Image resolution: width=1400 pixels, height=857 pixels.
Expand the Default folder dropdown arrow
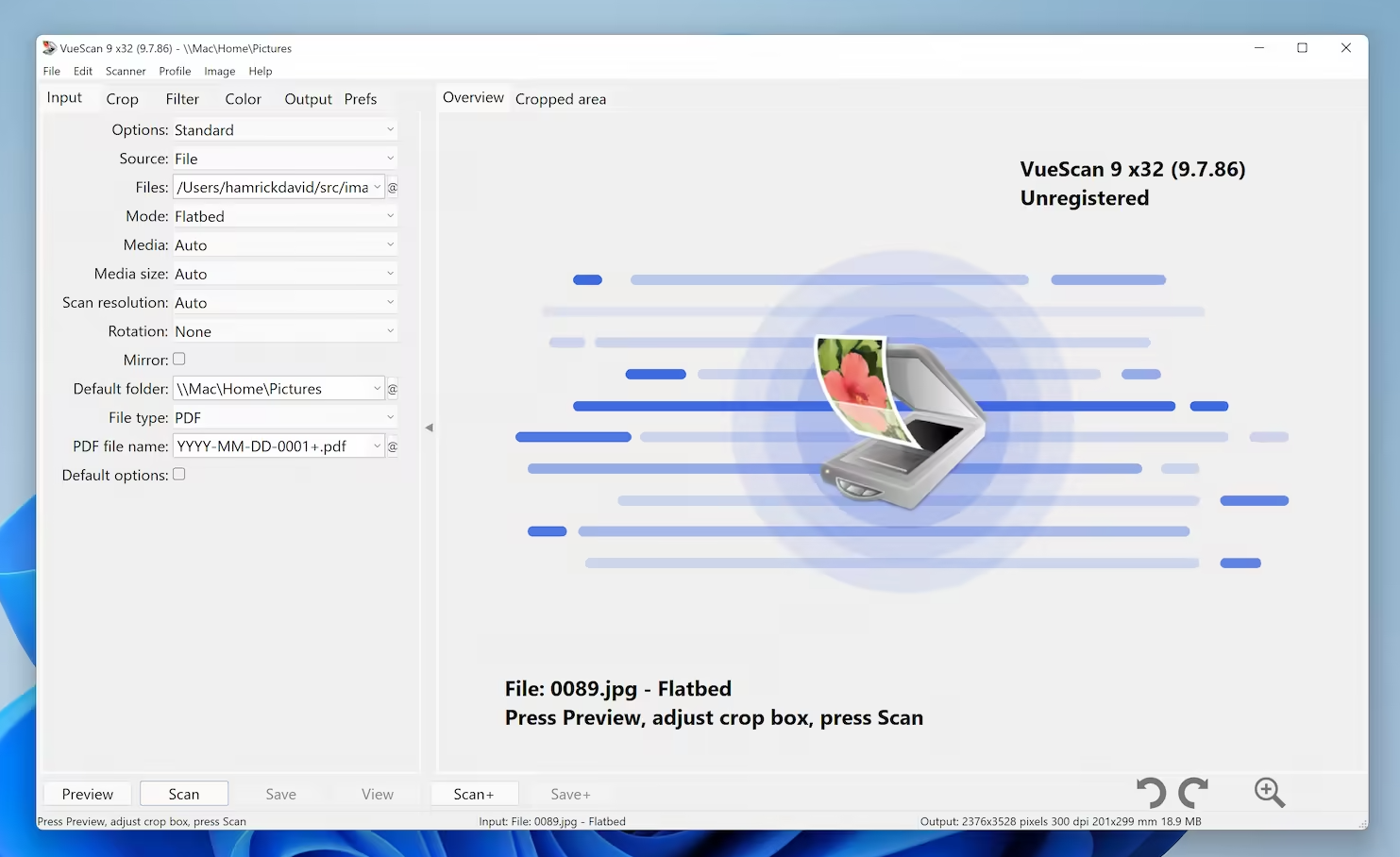377,389
